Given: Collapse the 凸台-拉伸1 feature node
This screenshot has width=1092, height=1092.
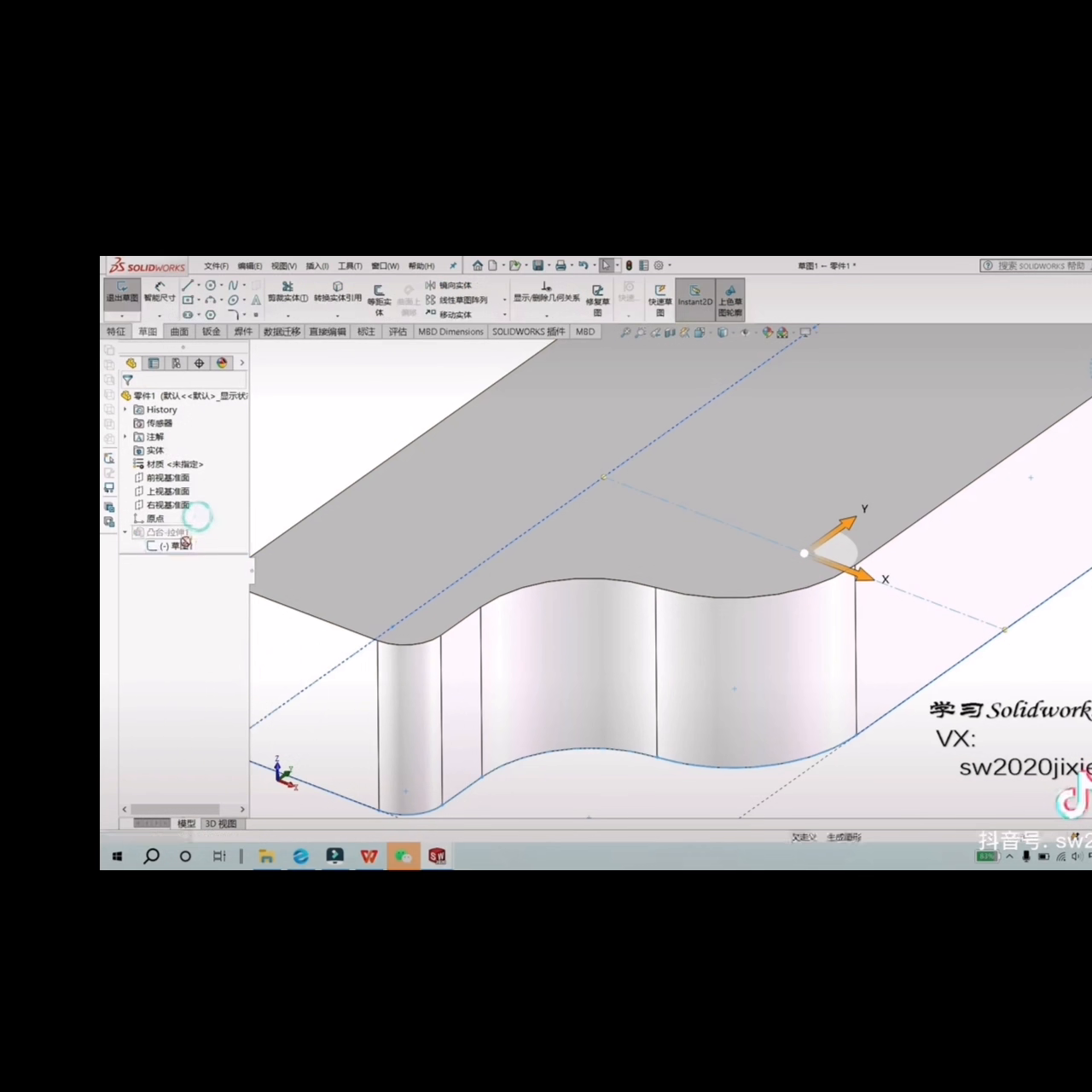Looking at the screenshot, I should click(x=125, y=532).
